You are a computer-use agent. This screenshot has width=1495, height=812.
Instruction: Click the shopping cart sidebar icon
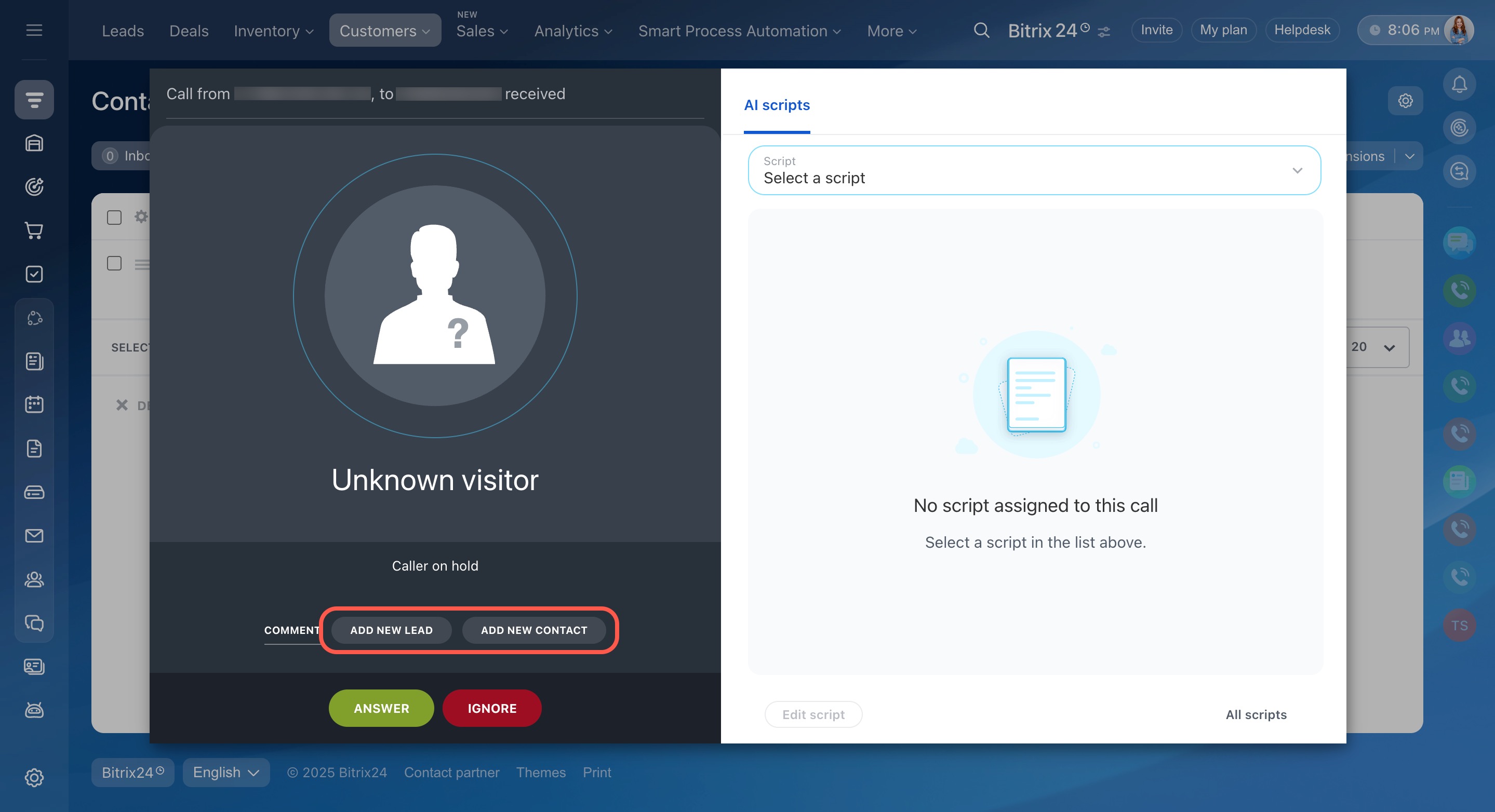(34, 231)
